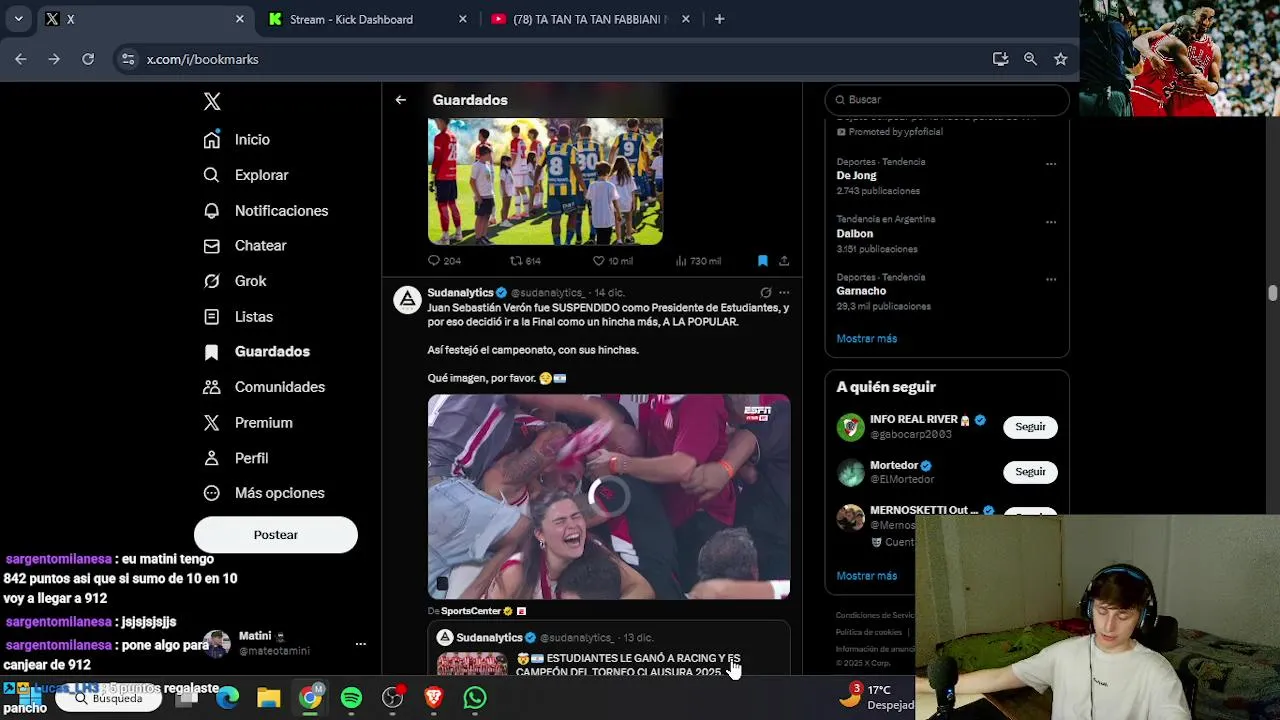The width and height of the screenshot is (1280, 720).
Task: Open tab search dropdown arrow
Action: (18, 19)
